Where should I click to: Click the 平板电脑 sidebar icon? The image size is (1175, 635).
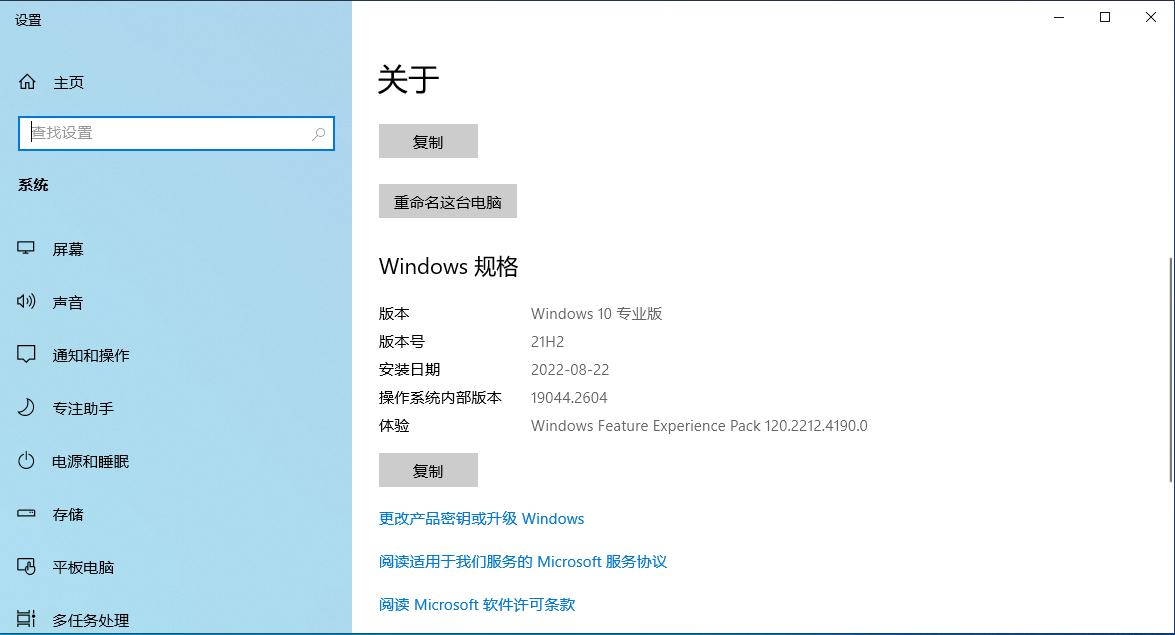pyautogui.click(x=25, y=567)
